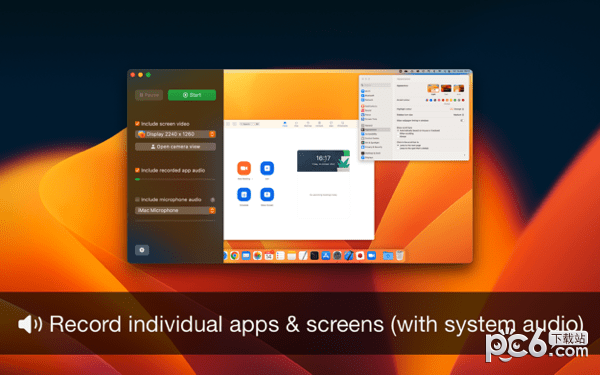Toggle the Include recorded app audio checkbox
This screenshot has height=375, width=600.
coord(137,170)
